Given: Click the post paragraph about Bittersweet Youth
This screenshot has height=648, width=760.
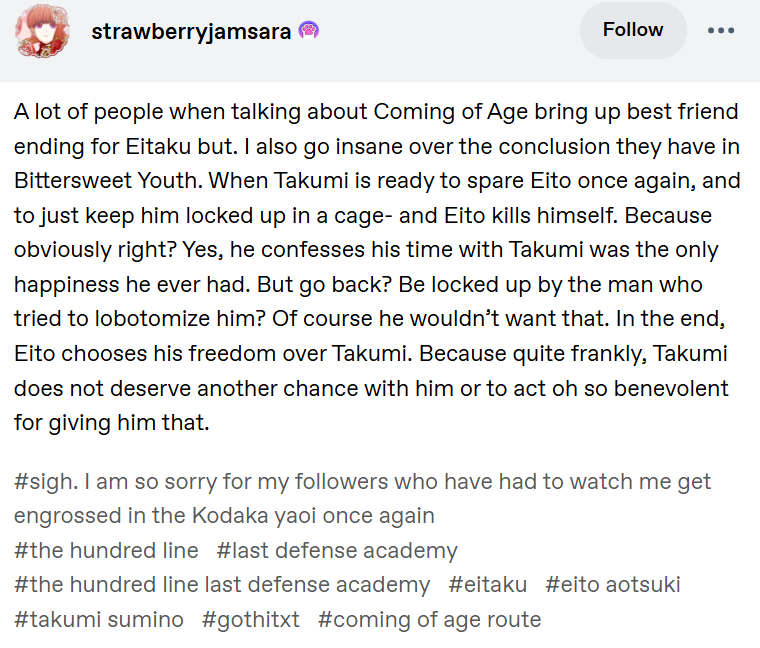Looking at the screenshot, I should pos(377,267).
